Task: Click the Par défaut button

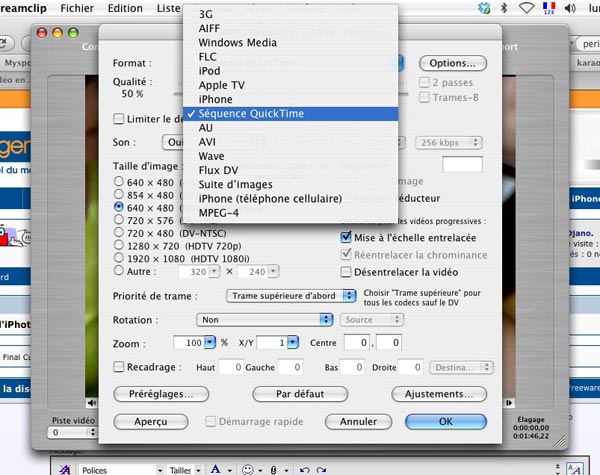Action: (300, 394)
